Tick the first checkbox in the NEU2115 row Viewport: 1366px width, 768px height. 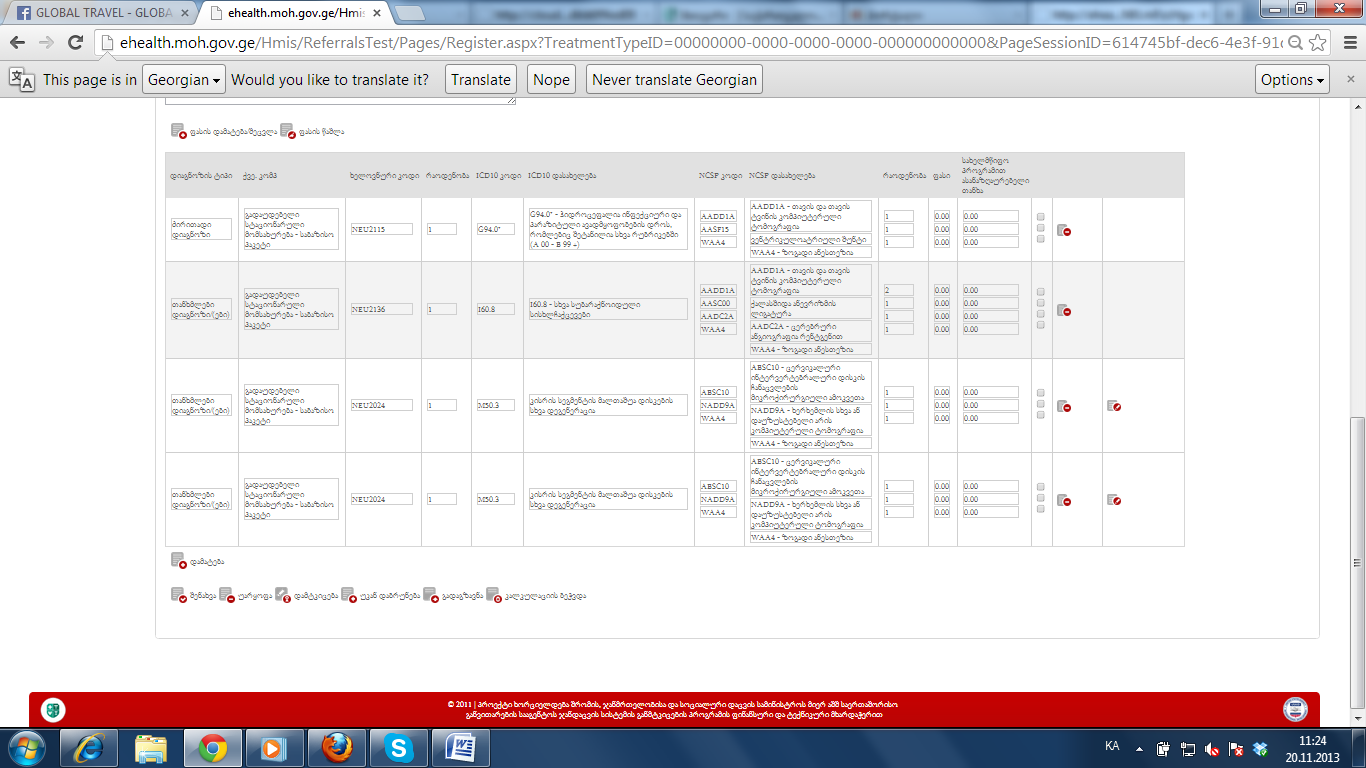[1041, 217]
